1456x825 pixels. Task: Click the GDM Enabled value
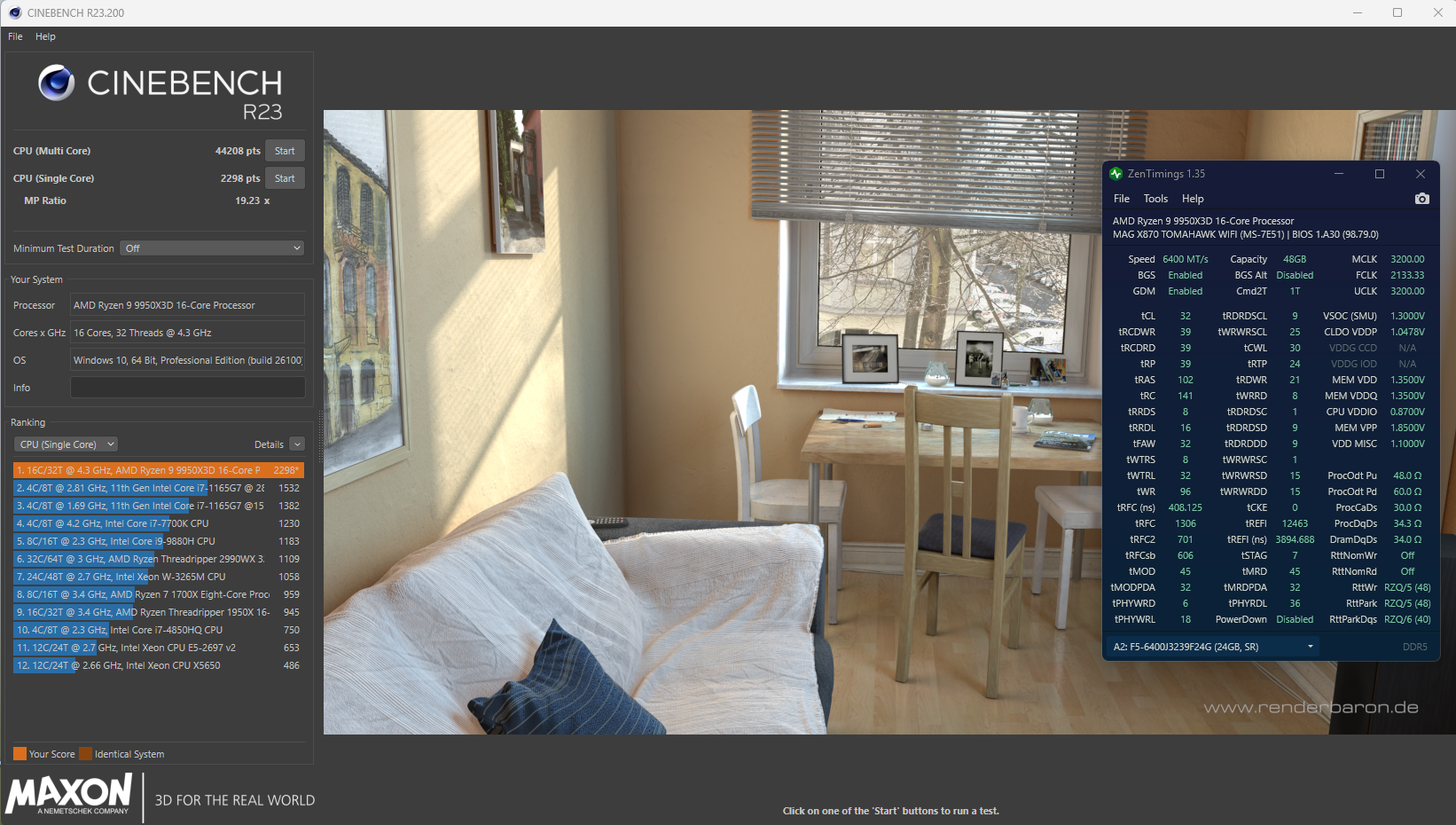pyautogui.click(x=1186, y=291)
